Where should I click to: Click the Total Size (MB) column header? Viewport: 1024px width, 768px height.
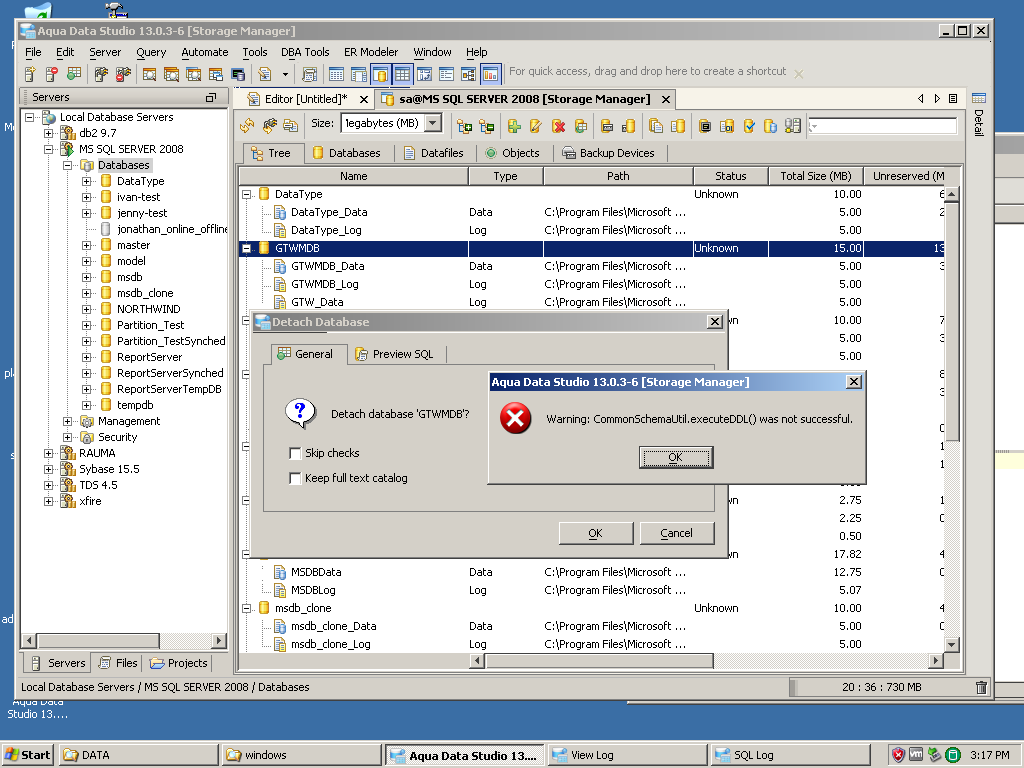[816, 176]
